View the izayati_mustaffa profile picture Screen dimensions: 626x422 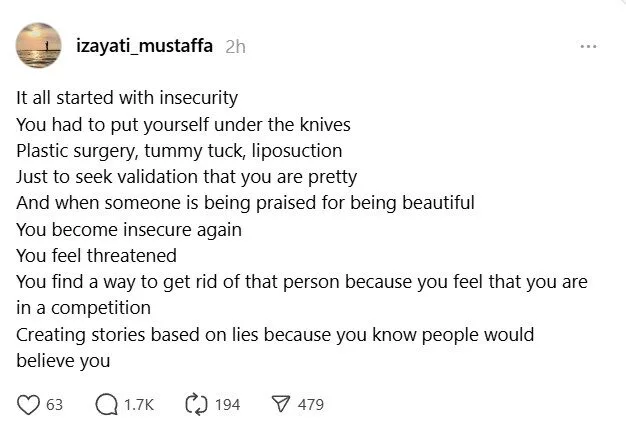(38, 45)
